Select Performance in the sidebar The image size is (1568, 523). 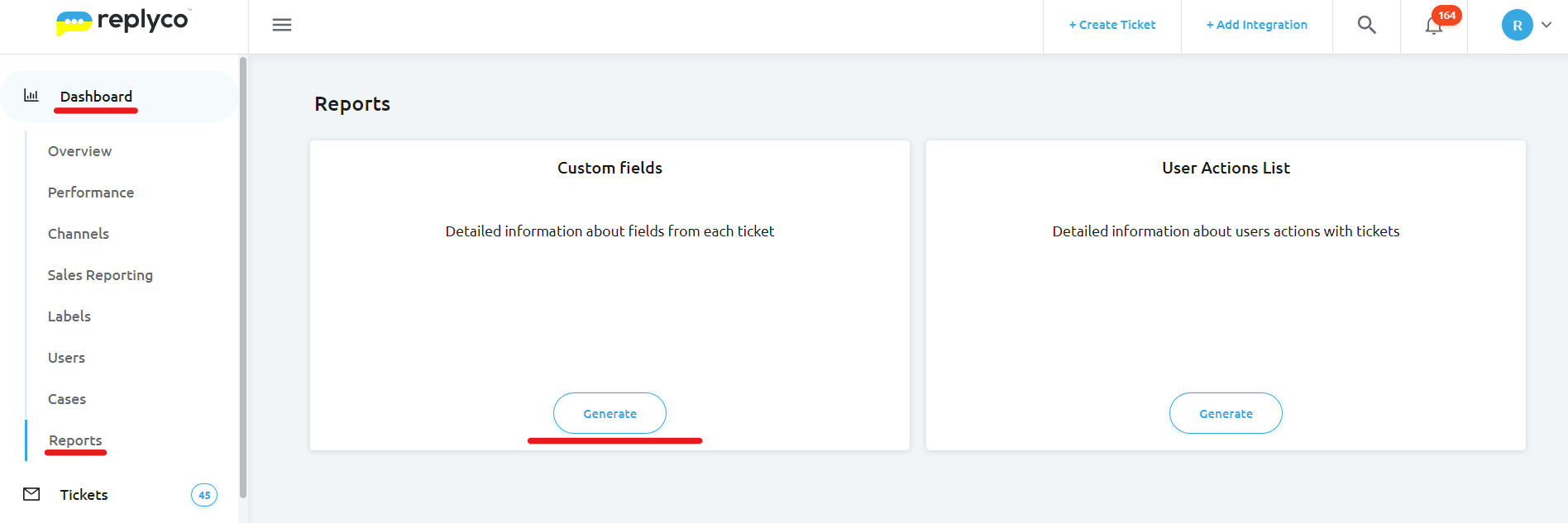click(91, 193)
